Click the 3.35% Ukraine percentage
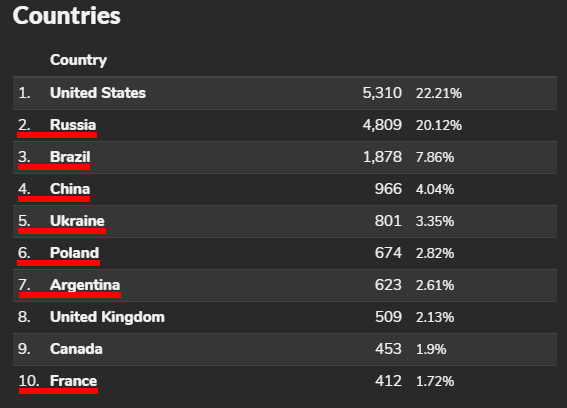This screenshot has width=567, height=408. [435, 221]
